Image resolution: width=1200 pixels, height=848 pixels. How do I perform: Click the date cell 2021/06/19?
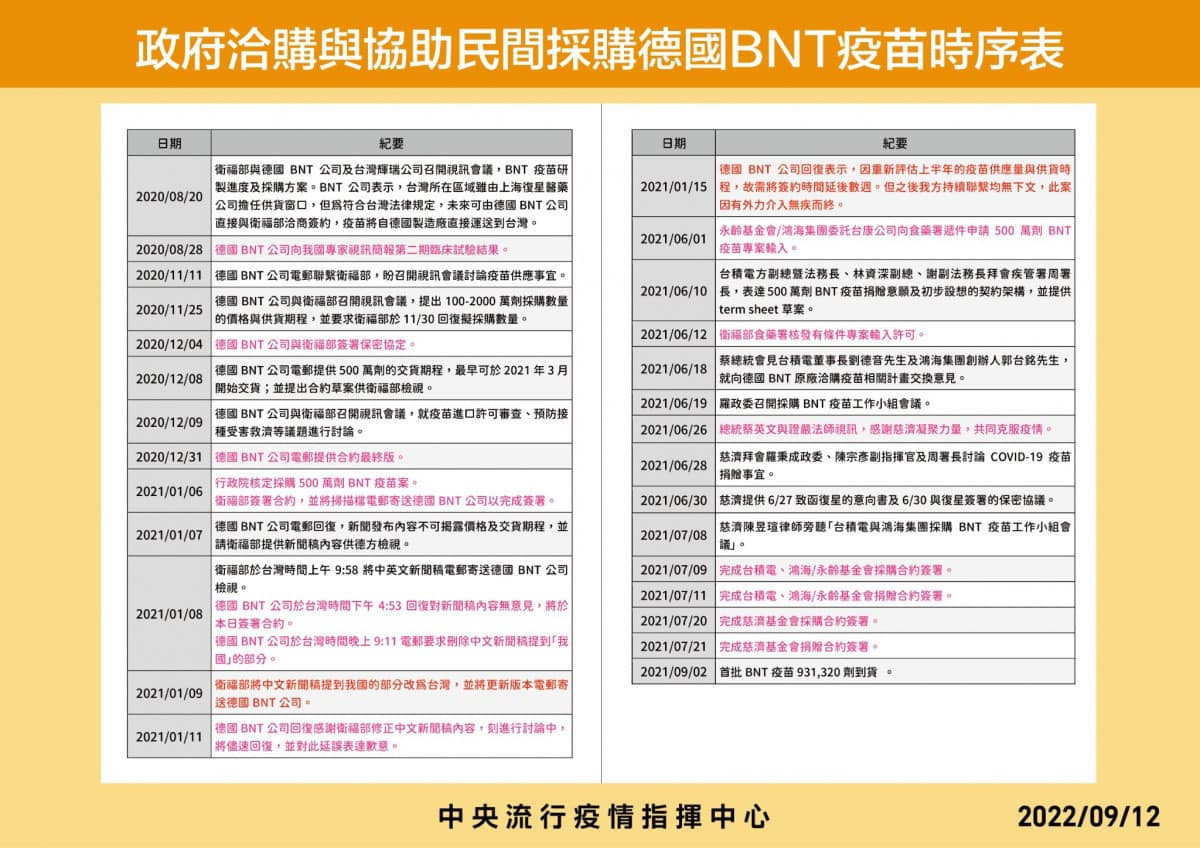pyautogui.click(x=673, y=404)
